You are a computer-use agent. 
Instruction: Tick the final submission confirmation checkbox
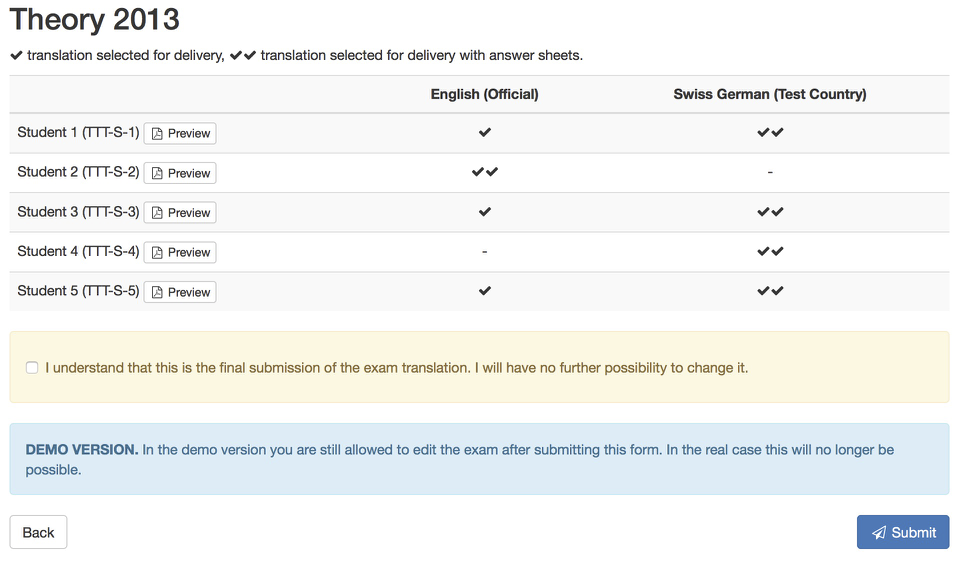pyautogui.click(x=32, y=368)
